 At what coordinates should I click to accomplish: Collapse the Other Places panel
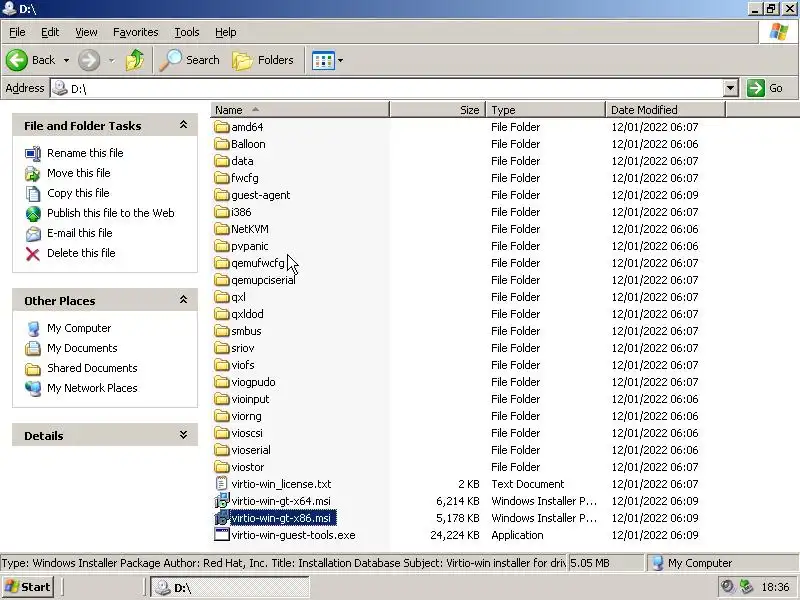(183, 300)
